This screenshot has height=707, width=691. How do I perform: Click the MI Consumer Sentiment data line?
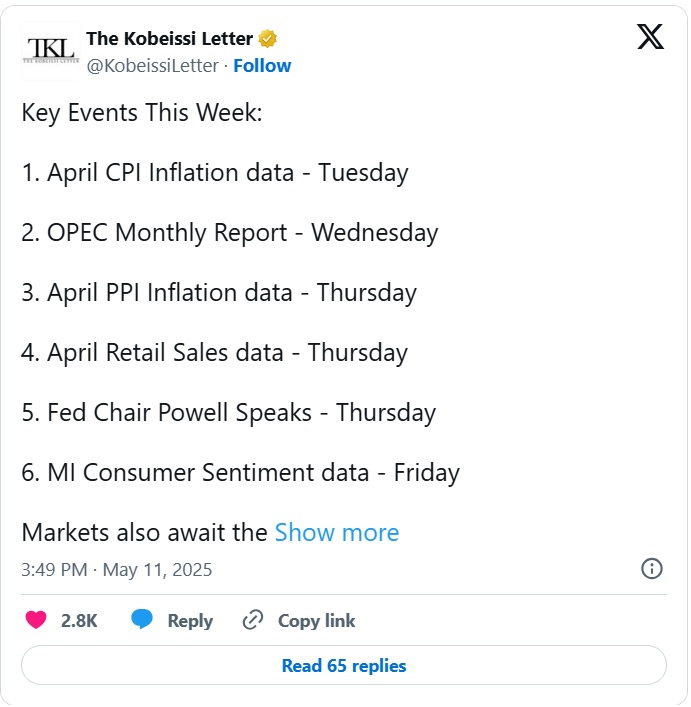click(x=241, y=473)
